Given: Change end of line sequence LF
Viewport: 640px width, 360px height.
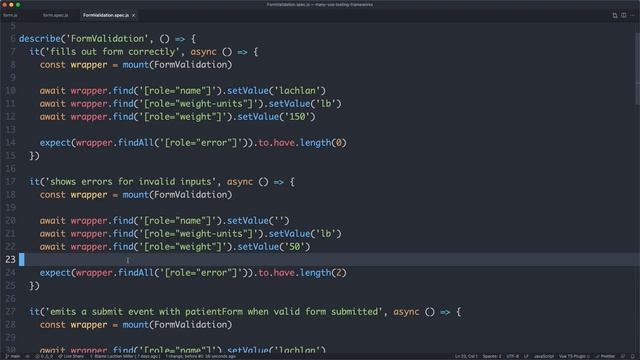Looking at the screenshot, I should click(x=526, y=356).
